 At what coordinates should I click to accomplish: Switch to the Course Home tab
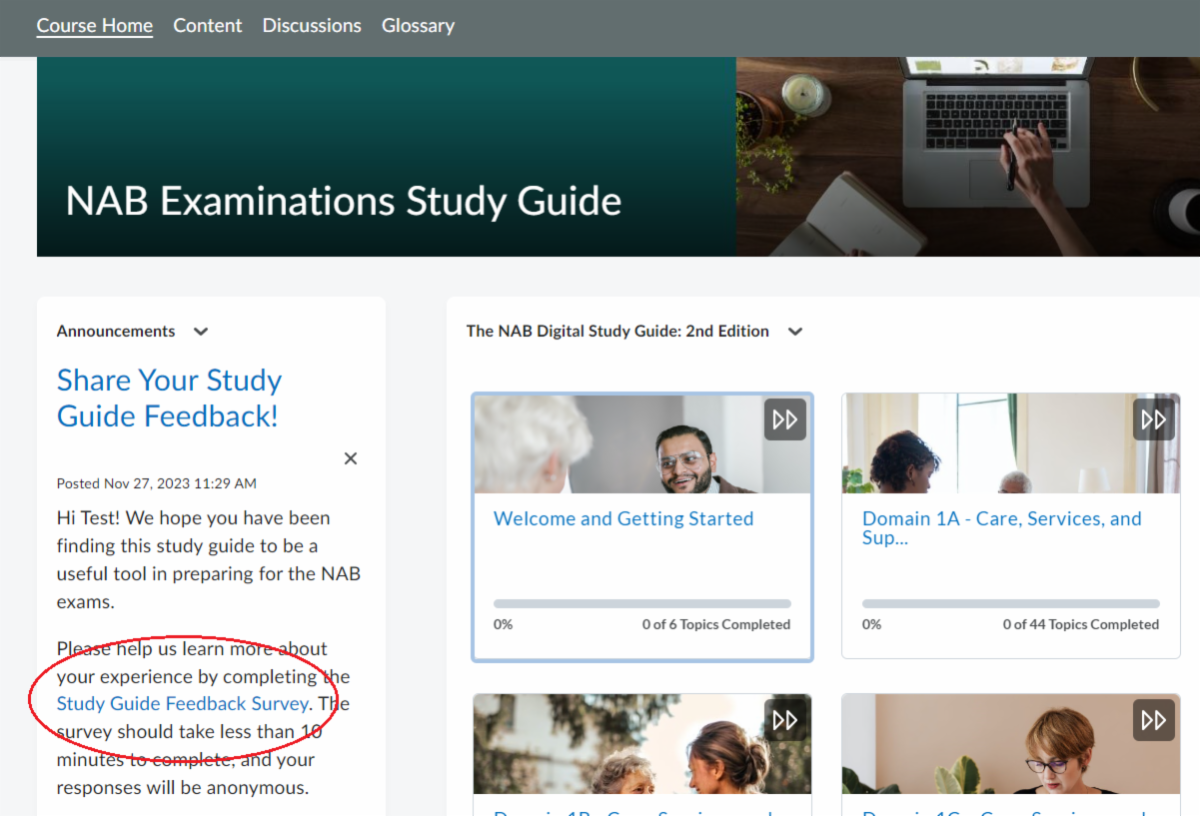tap(94, 25)
